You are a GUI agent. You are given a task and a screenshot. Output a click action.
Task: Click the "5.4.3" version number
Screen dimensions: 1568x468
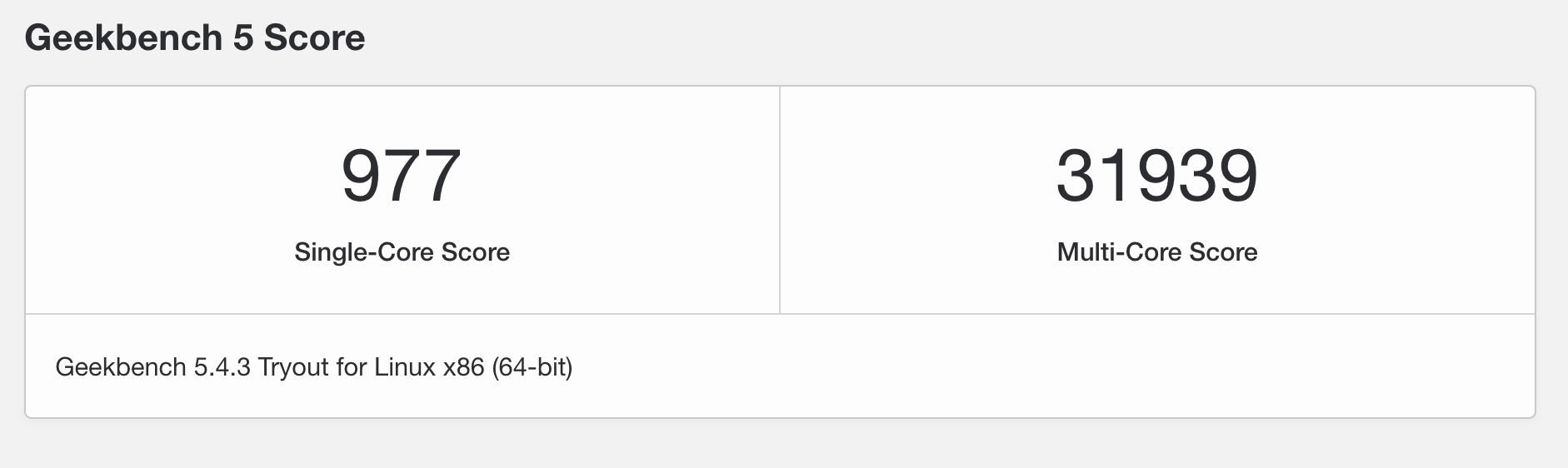click(222, 367)
